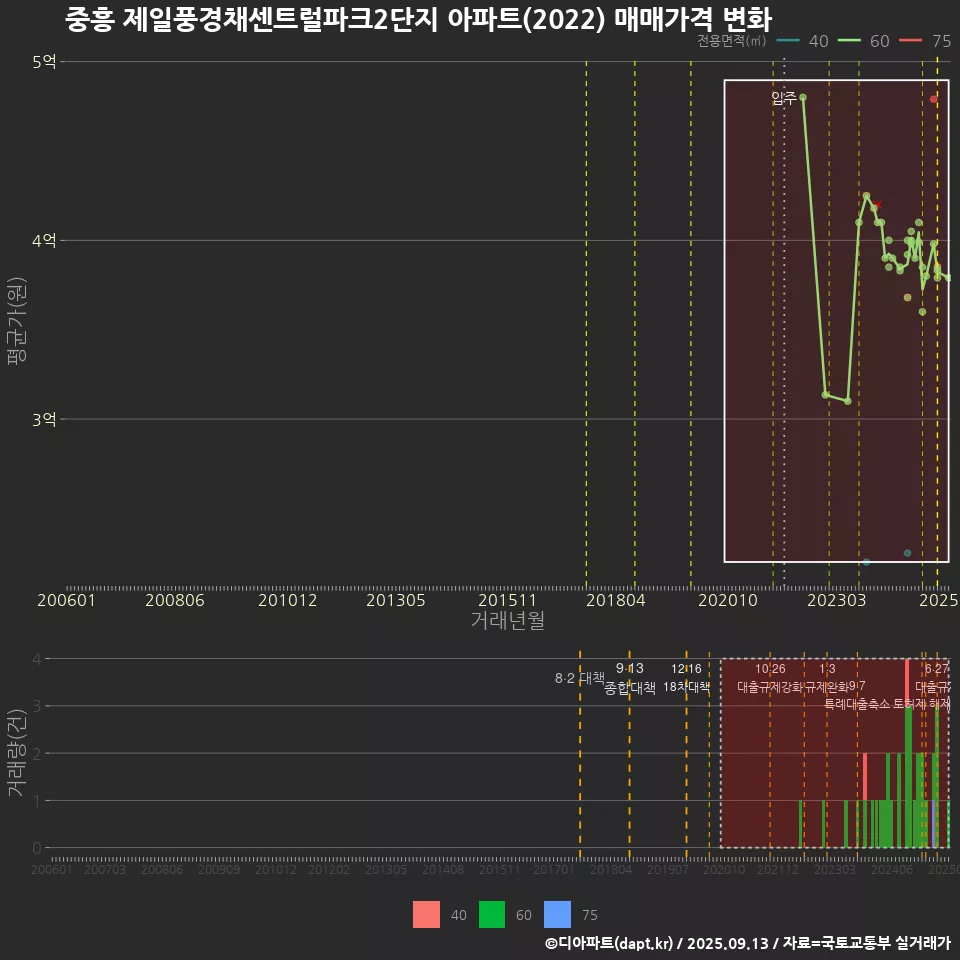Click the red X marker near the price peak
960x960 pixels.
tap(878, 204)
